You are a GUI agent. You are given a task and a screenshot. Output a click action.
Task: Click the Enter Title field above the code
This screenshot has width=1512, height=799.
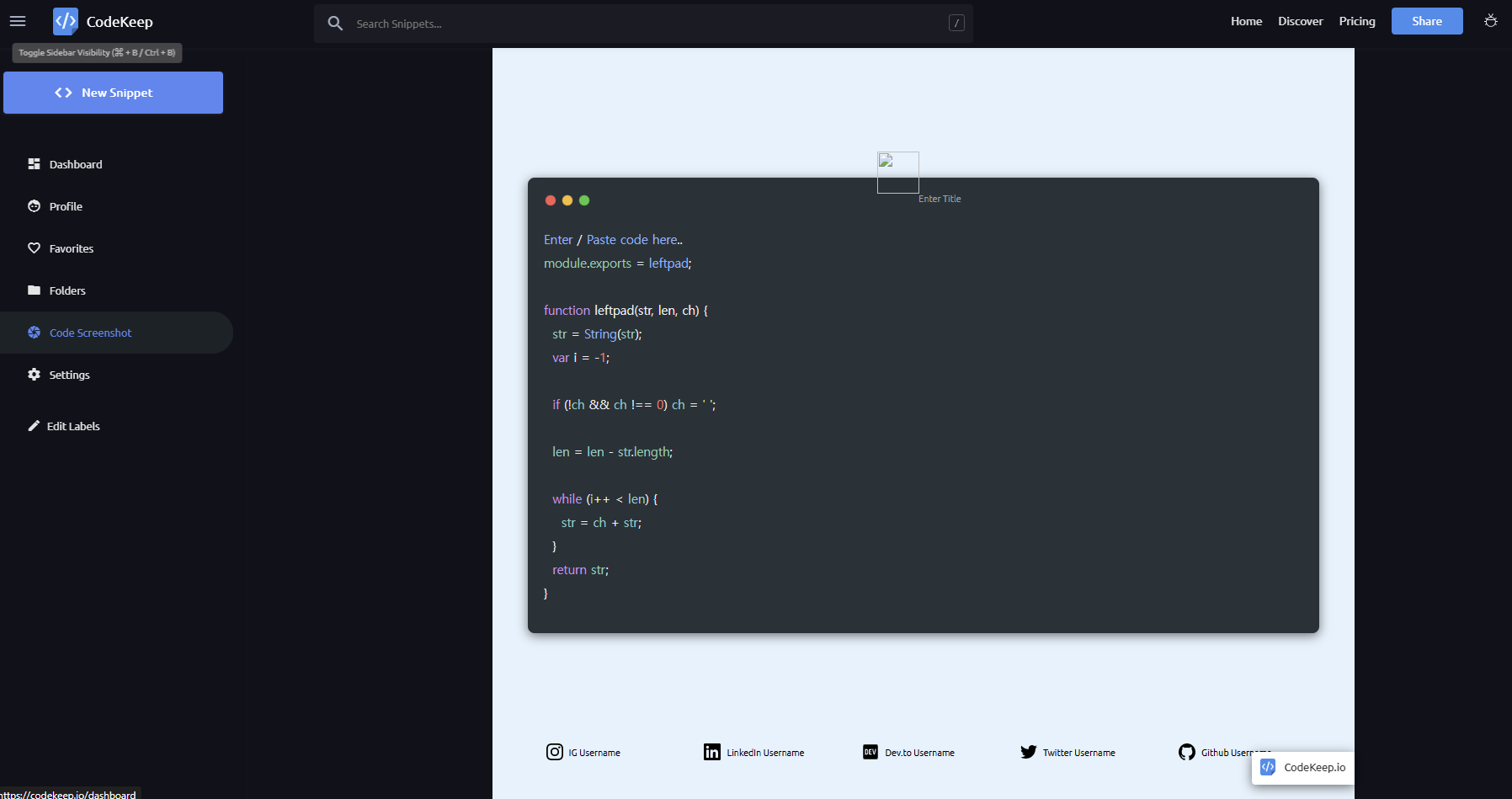coord(938,199)
